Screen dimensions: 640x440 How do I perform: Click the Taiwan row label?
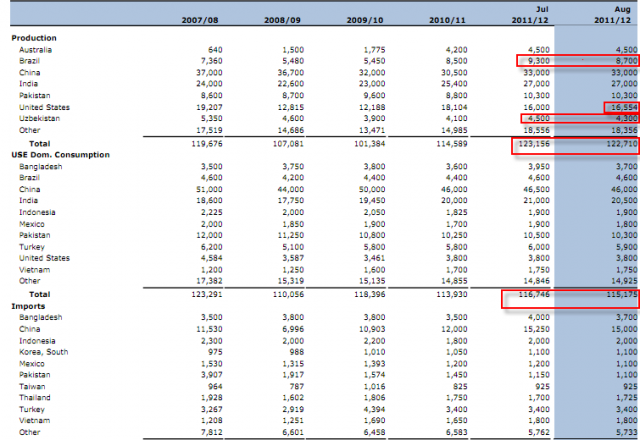pos(32,387)
